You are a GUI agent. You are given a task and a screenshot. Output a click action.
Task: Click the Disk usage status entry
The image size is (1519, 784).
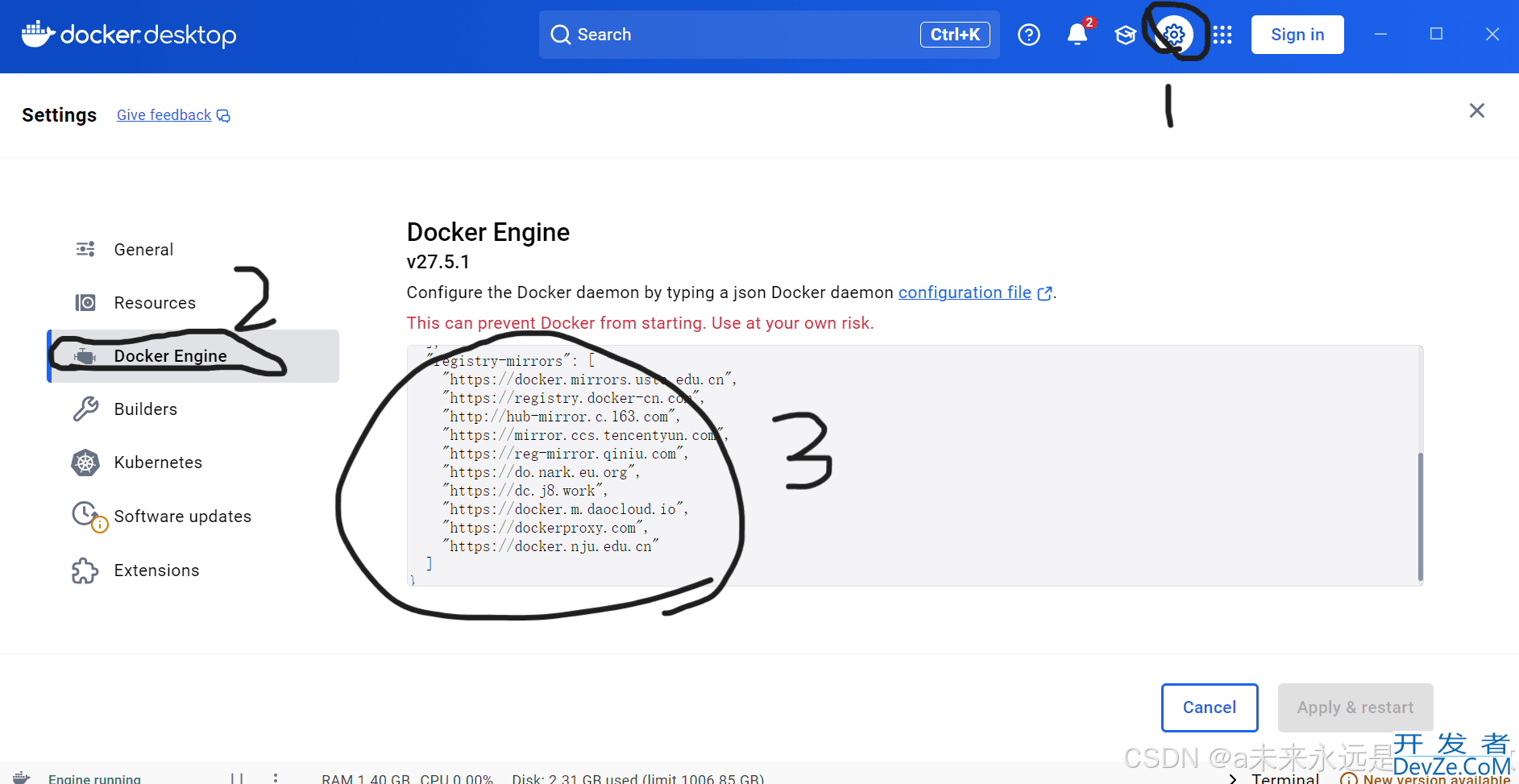tap(638, 778)
